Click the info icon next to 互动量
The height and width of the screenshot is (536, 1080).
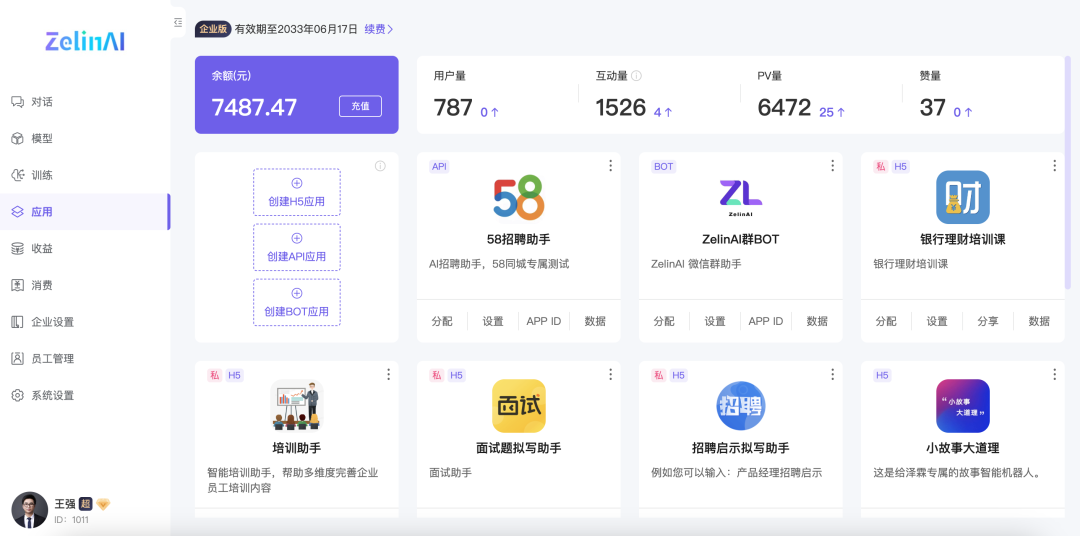(636, 76)
